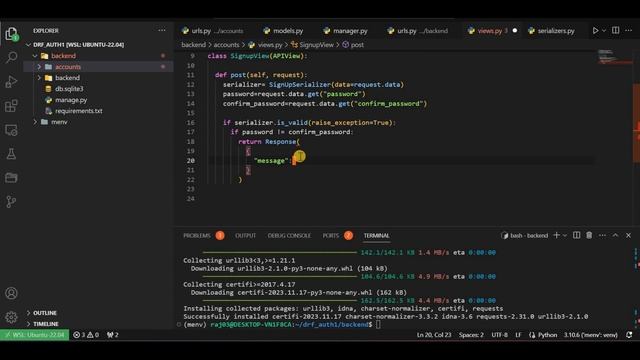This screenshot has height=360, width=640.
Task: Open the DEBUG CONSOLE panel tab
Action: point(289,236)
